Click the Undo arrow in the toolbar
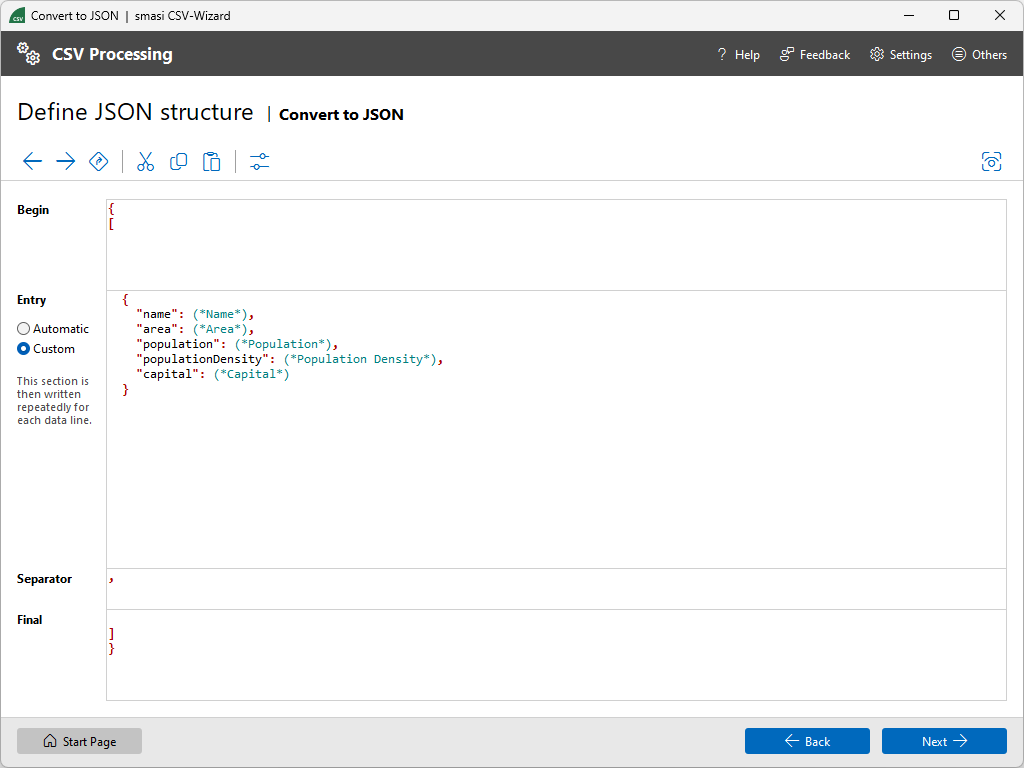 pos(32,161)
